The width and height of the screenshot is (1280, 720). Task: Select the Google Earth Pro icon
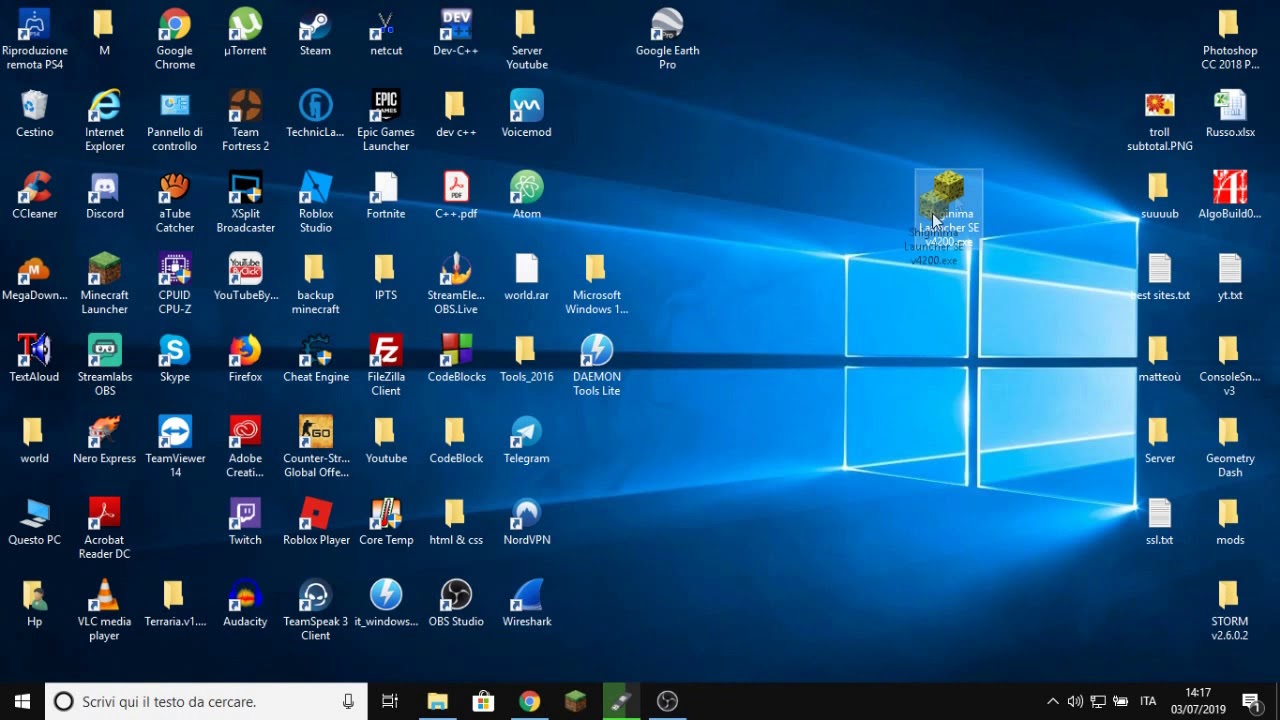(667, 40)
